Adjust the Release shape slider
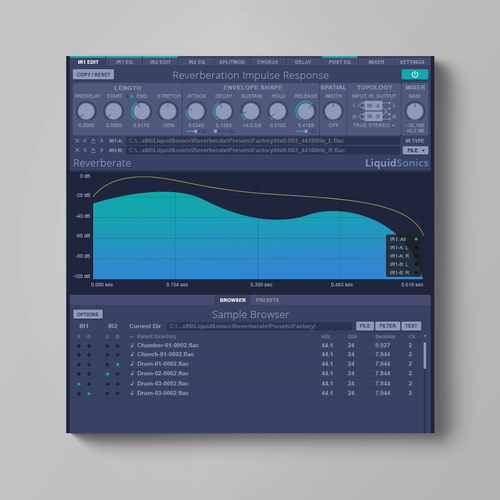The height and width of the screenshot is (500, 500). pos(305,131)
